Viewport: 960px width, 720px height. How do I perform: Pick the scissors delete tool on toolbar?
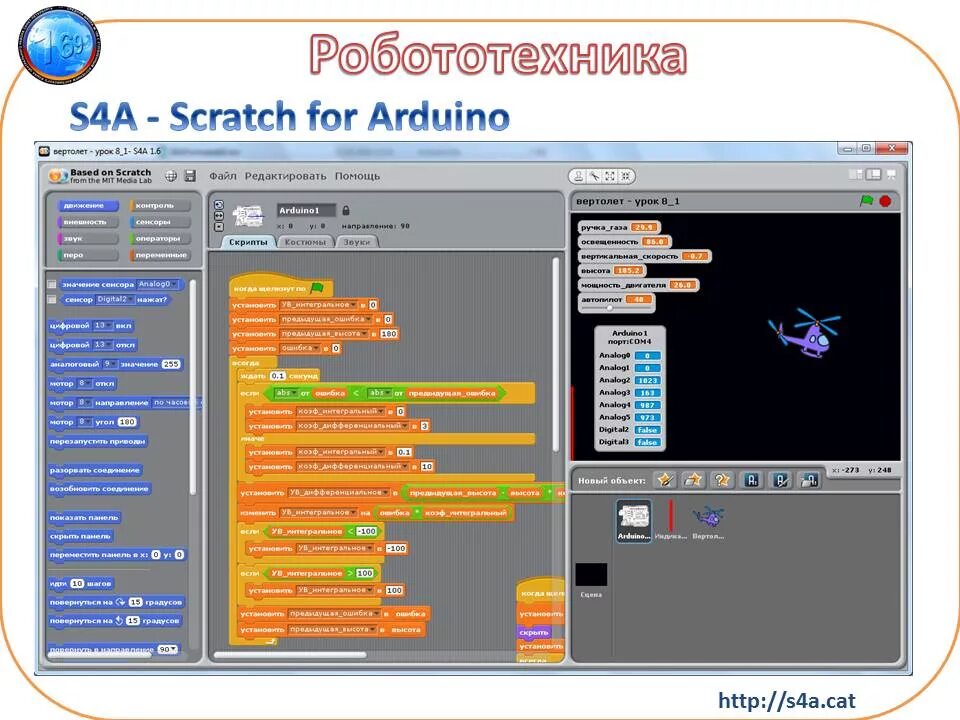pyautogui.click(x=595, y=175)
